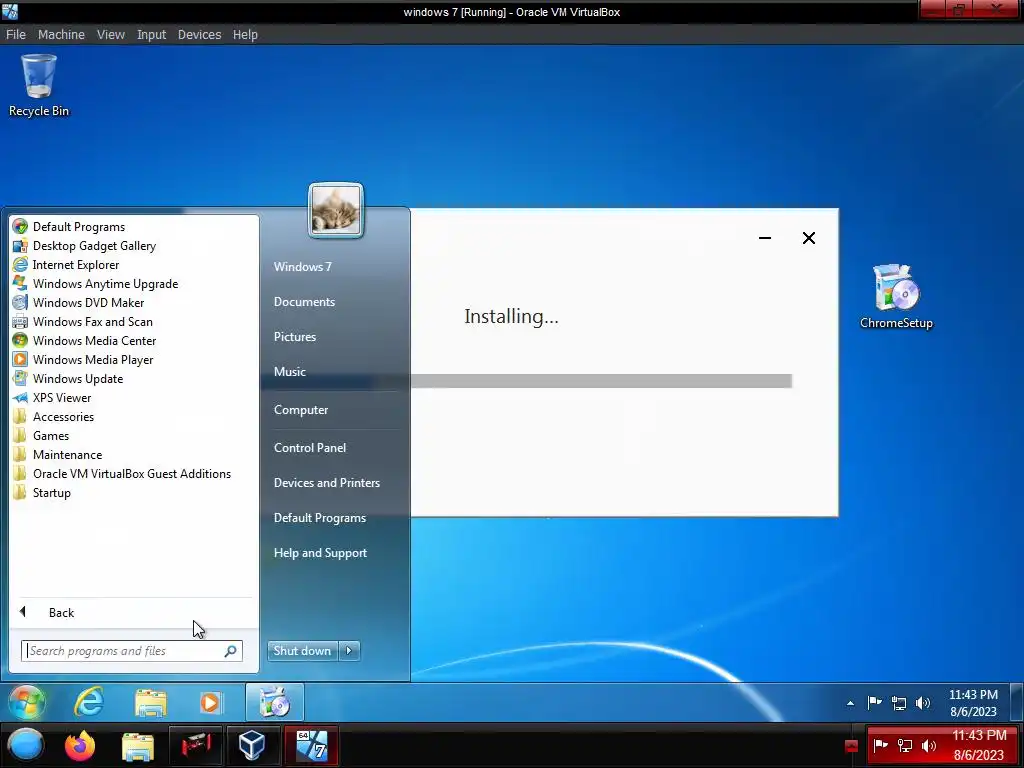Open Pictures from the Start menu
Viewport: 1024px width, 768px height.
click(x=295, y=336)
